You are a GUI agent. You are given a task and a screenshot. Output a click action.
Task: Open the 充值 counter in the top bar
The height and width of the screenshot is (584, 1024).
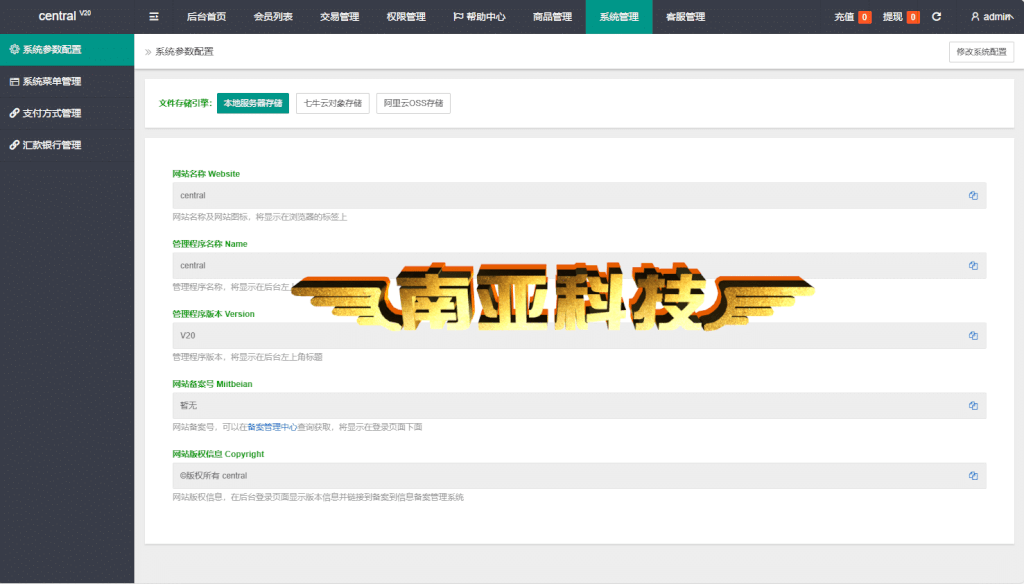(x=852, y=16)
